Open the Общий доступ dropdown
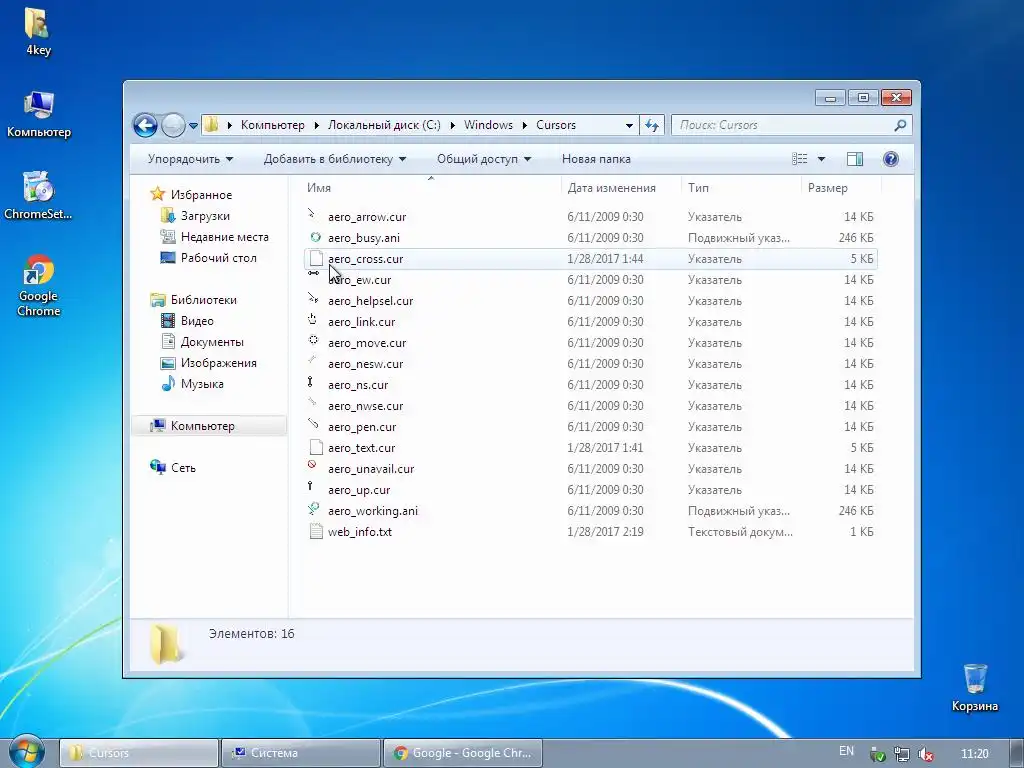Viewport: 1024px width, 768px height. point(484,159)
